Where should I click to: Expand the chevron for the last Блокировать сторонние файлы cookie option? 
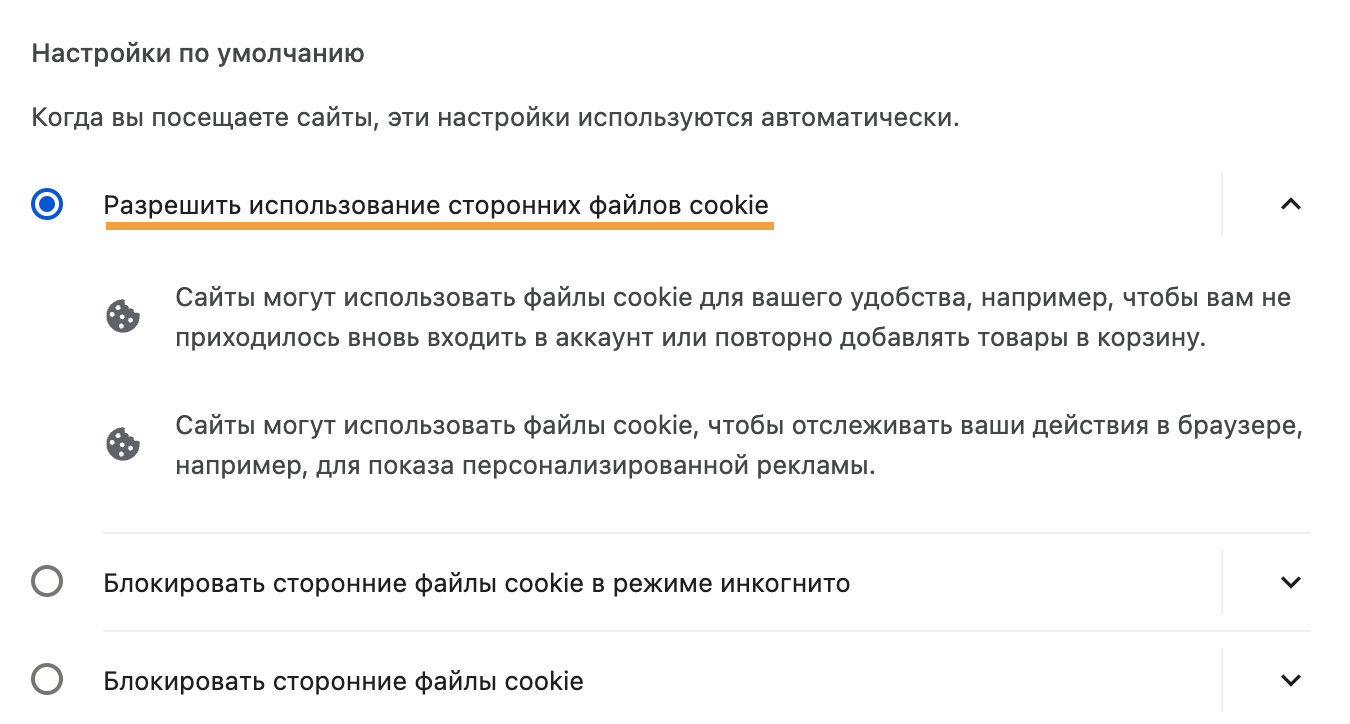(x=1291, y=680)
